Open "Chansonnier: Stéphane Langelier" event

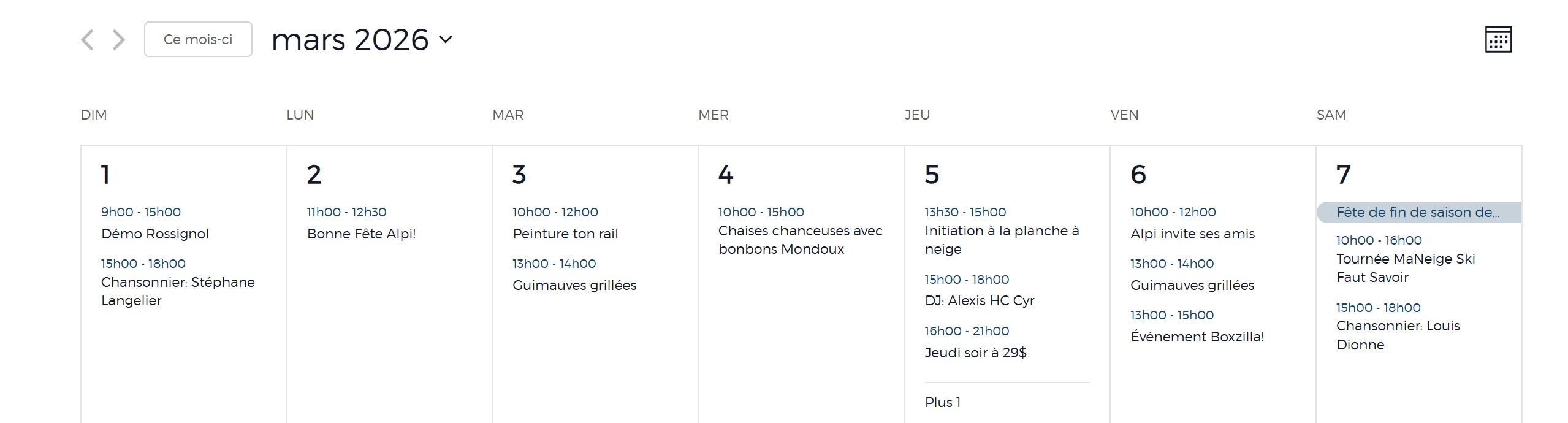click(x=177, y=291)
